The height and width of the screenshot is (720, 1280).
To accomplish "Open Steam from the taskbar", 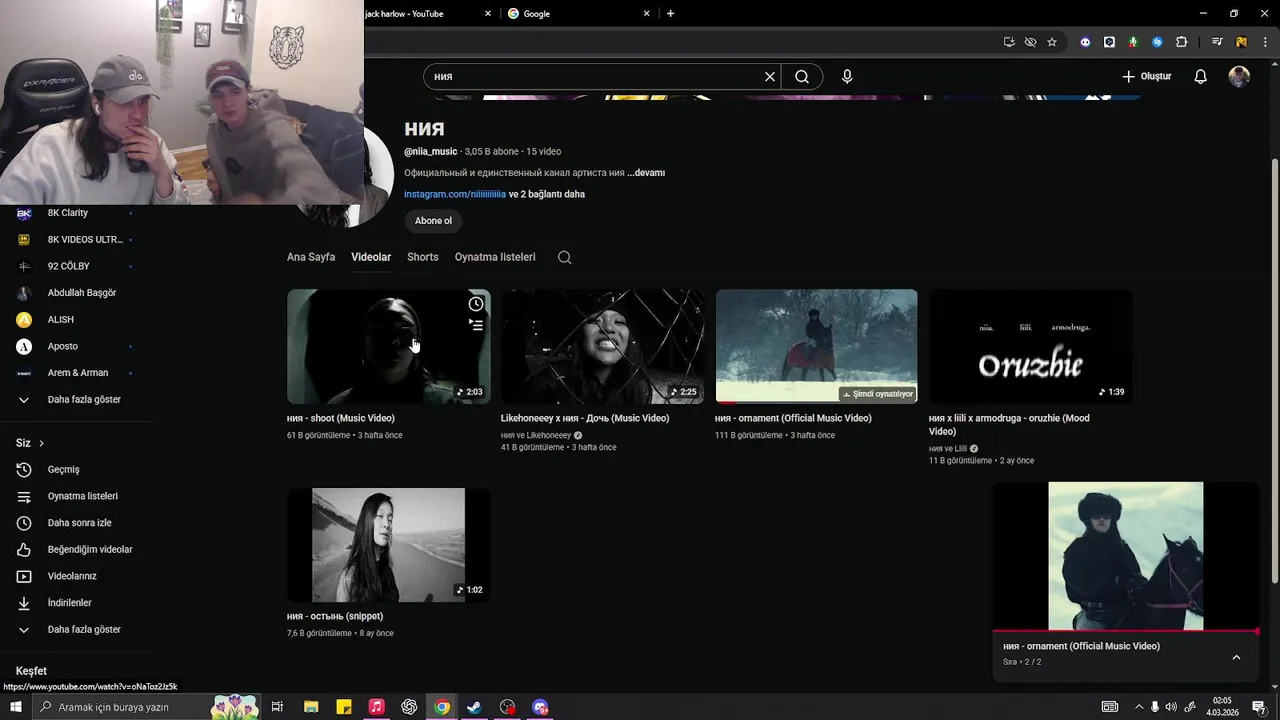I will pos(474,707).
